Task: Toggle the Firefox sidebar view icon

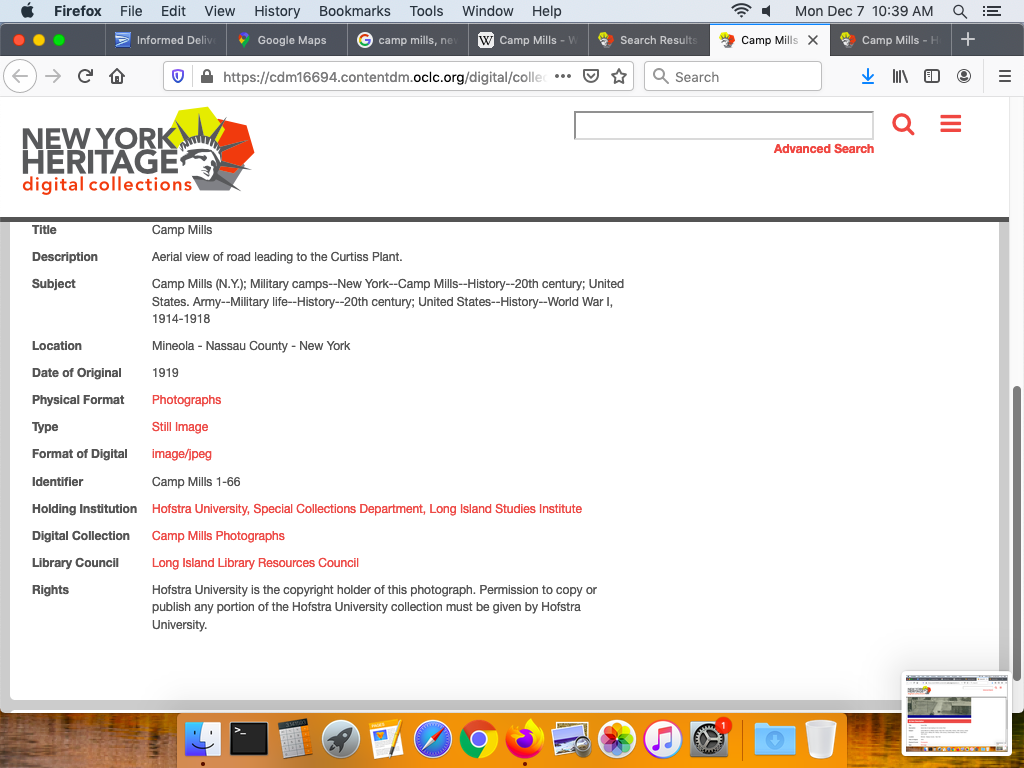Action: click(932, 77)
